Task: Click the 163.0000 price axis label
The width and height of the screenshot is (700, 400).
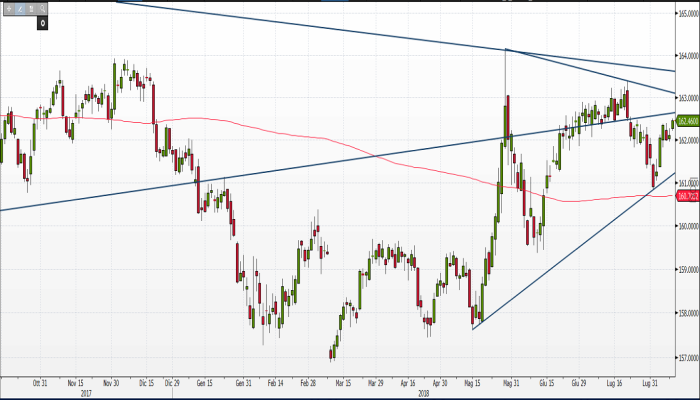Action: tap(686, 98)
